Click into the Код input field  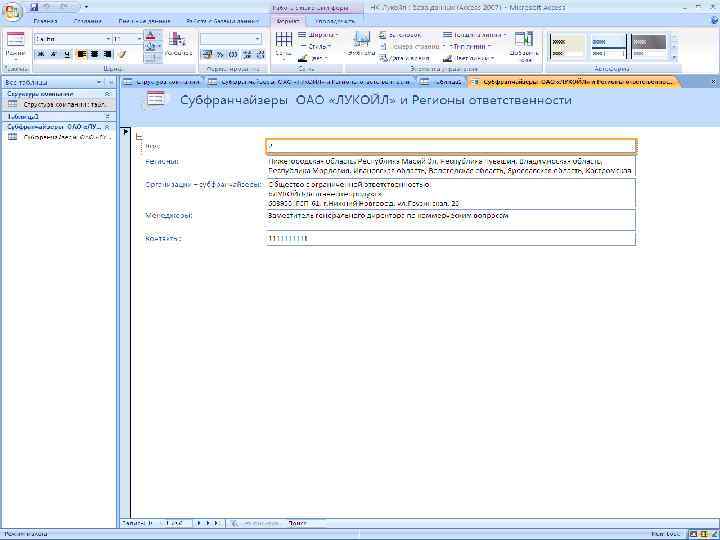pyautogui.click(x=450, y=146)
